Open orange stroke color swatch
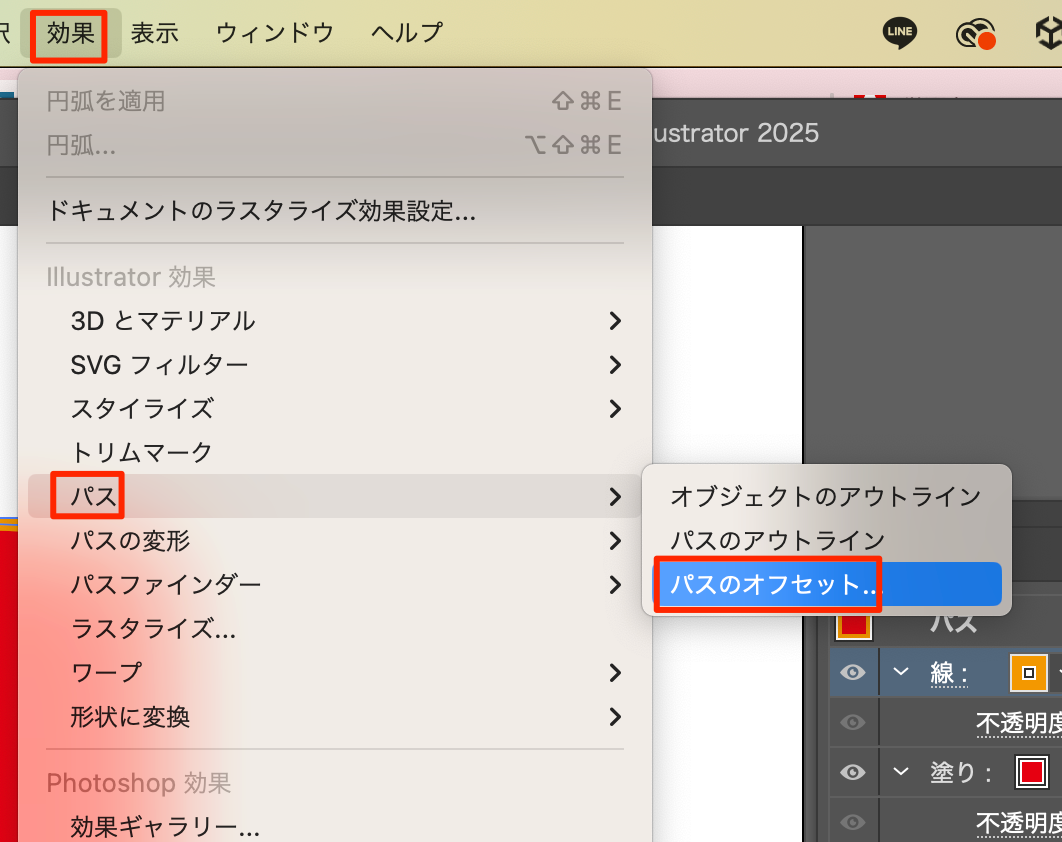Screen dimensions: 1062x842 [1028, 673]
